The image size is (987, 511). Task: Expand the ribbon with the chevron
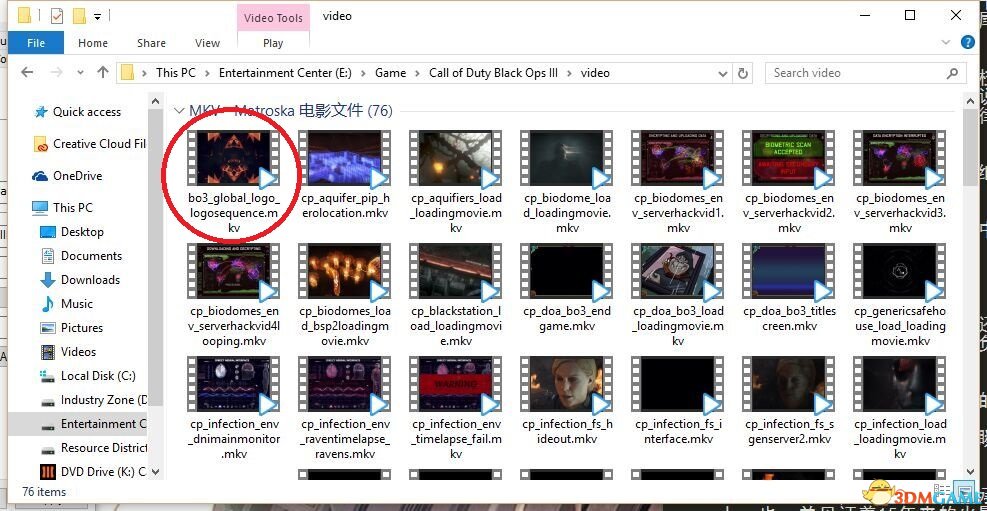point(945,42)
